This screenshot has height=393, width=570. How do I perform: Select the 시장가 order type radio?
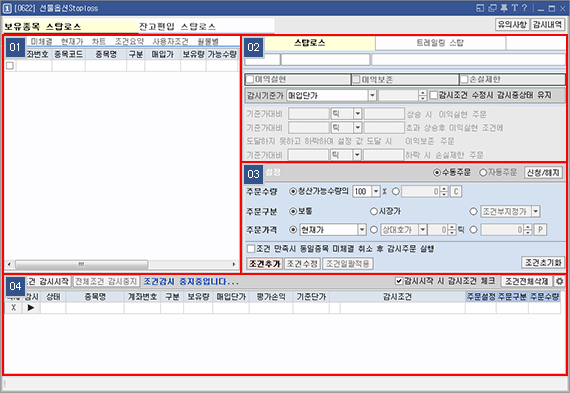[x=373, y=211]
